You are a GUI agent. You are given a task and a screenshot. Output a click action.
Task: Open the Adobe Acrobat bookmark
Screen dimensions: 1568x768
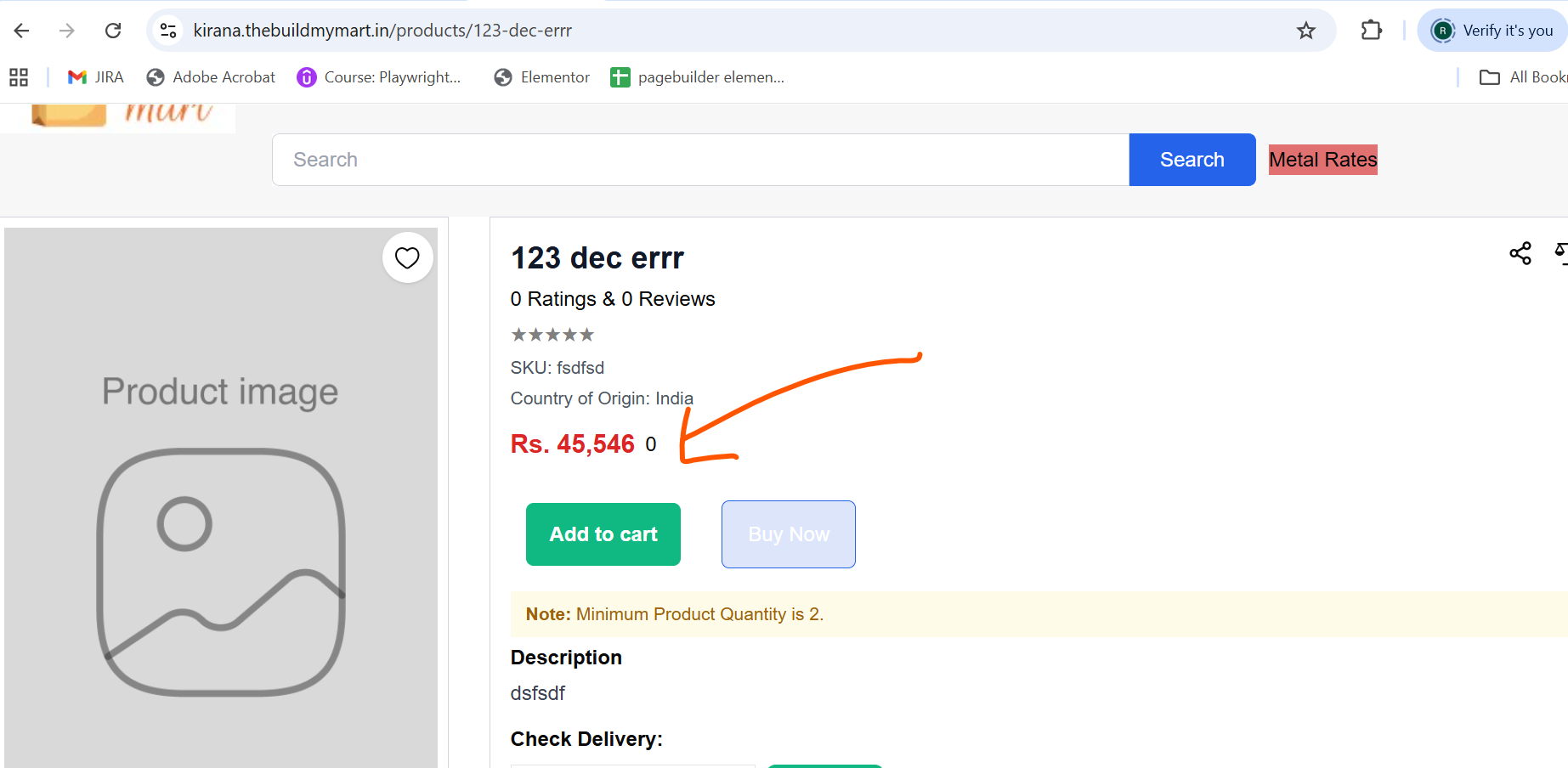[x=212, y=77]
